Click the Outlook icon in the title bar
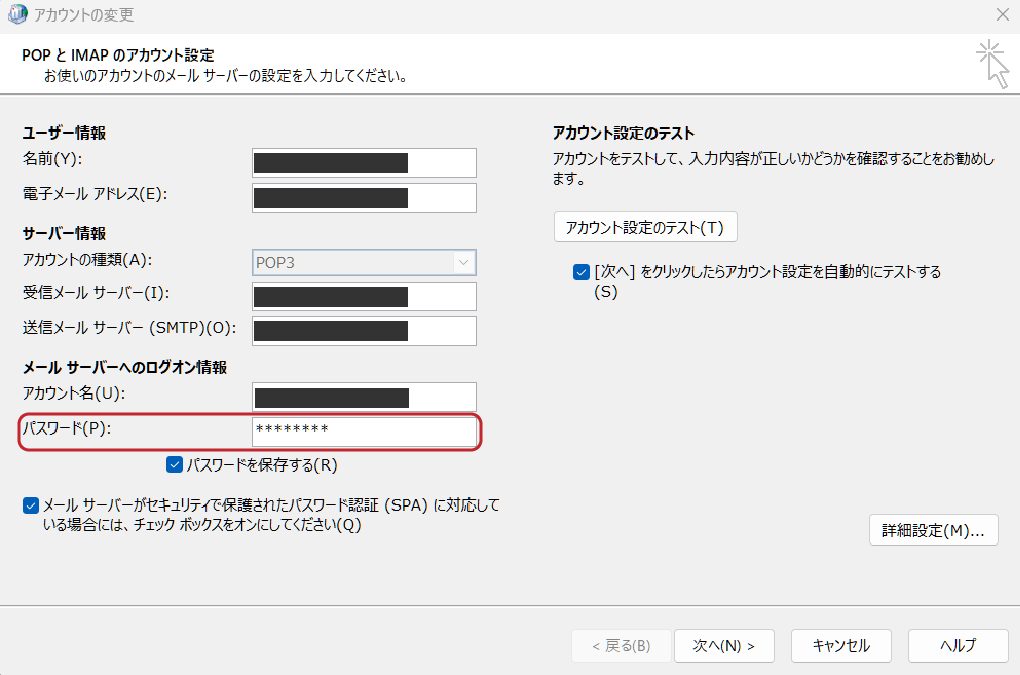Screen dimensions: 1020x675 [17, 14]
